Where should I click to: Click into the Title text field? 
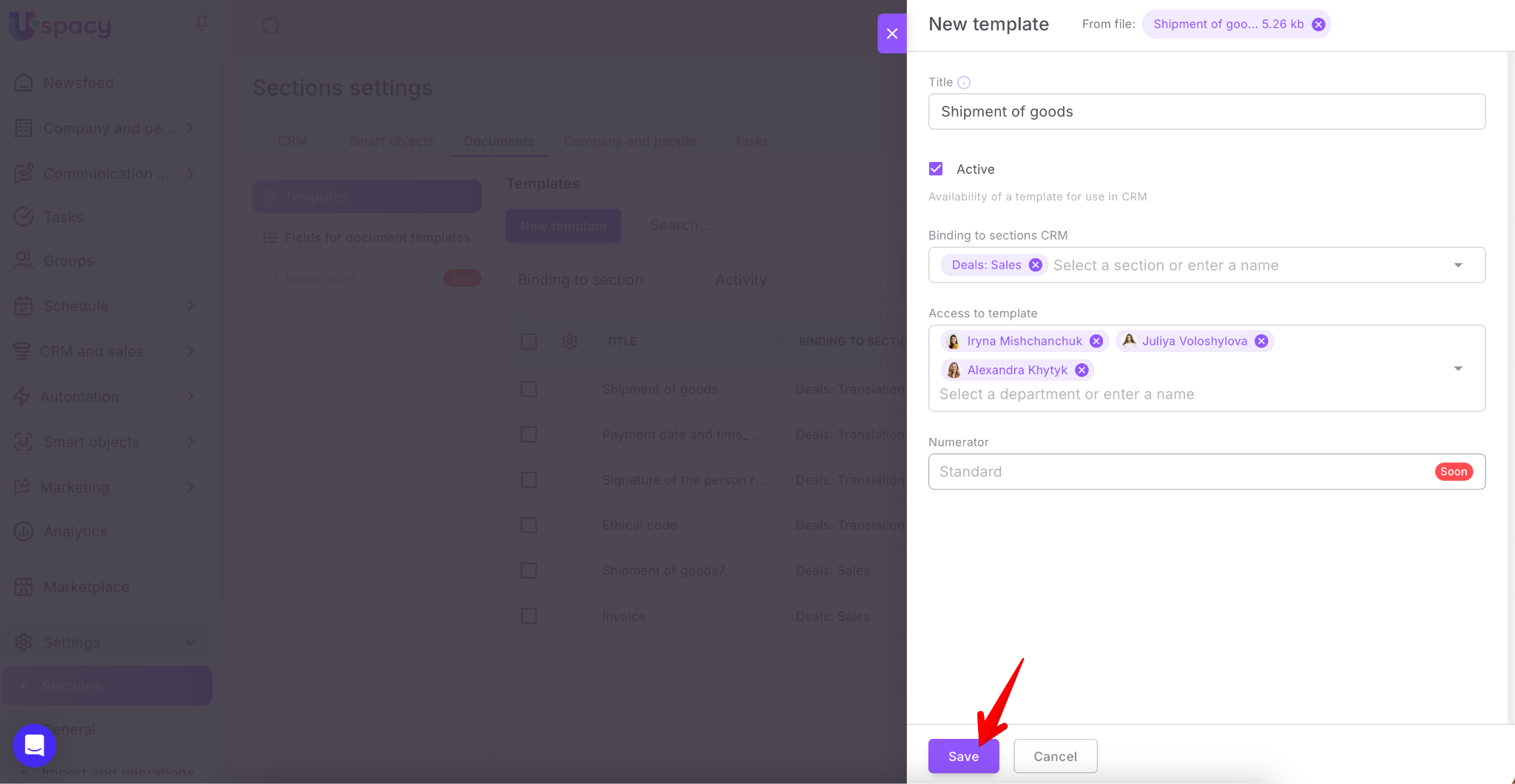[1206, 112]
